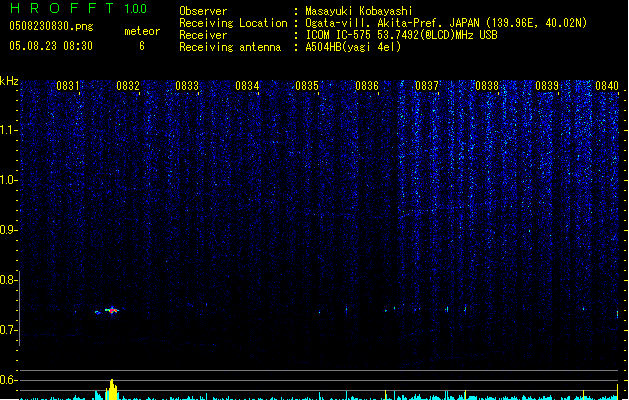Click the 0838 time marker
This screenshot has height=400, width=629.
point(487,86)
